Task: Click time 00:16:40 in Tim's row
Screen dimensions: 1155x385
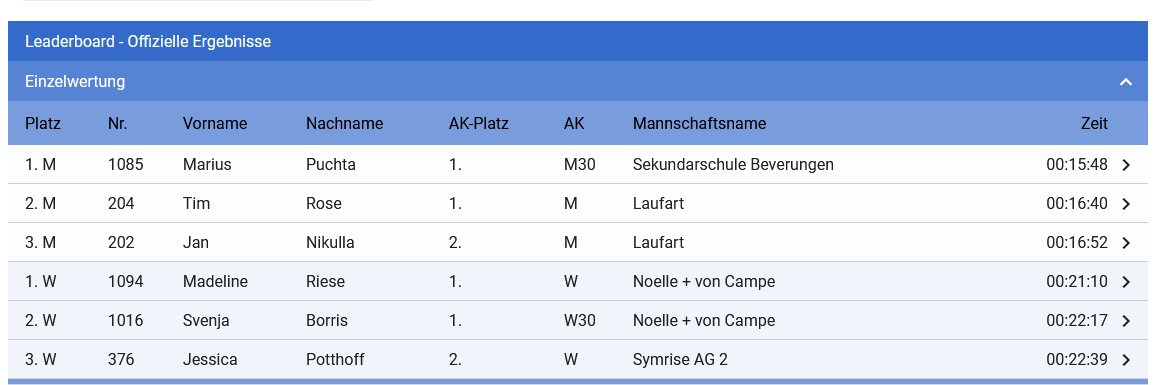Action: tap(1076, 203)
